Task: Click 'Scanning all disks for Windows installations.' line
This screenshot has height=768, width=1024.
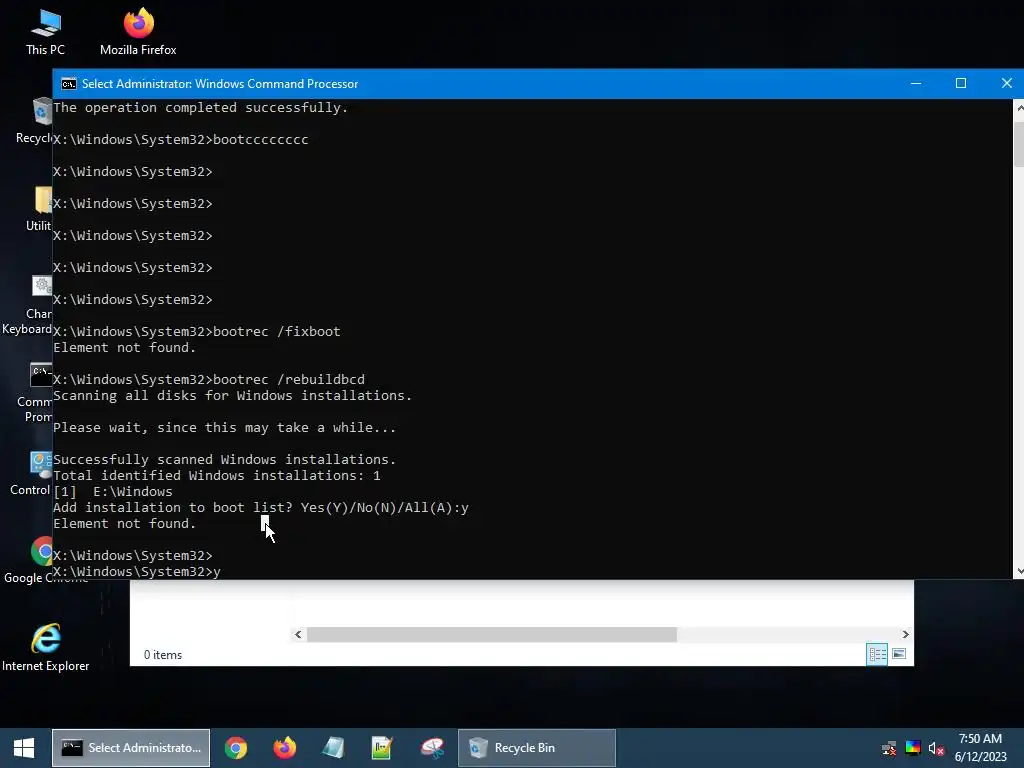Action: (232, 395)
